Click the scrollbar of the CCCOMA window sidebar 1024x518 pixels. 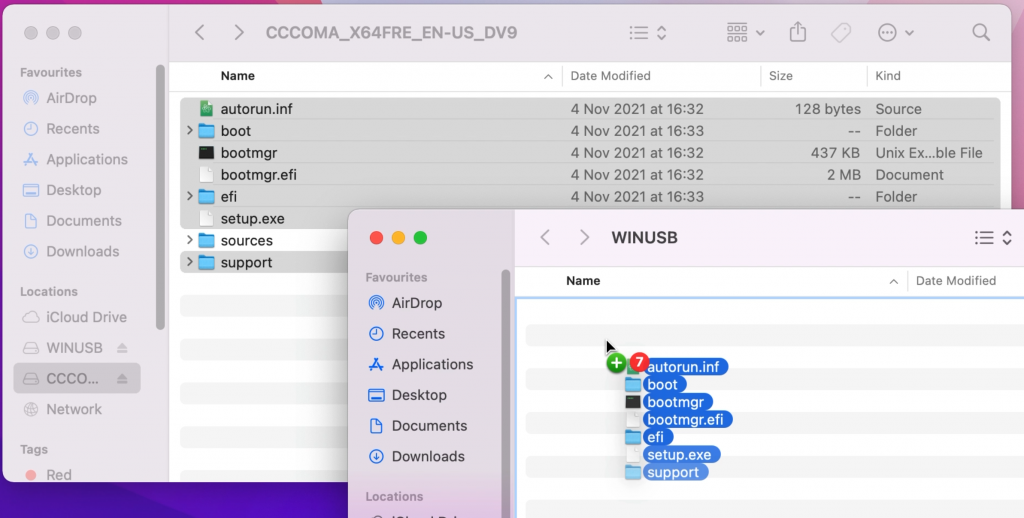(x=161, y=196)
